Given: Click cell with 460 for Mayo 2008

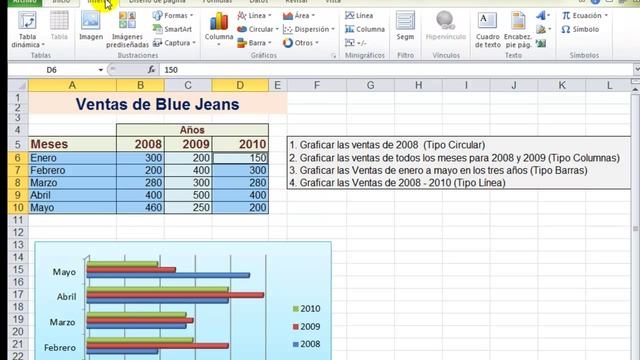Looking at the screenshot, I should click(140, 207).
